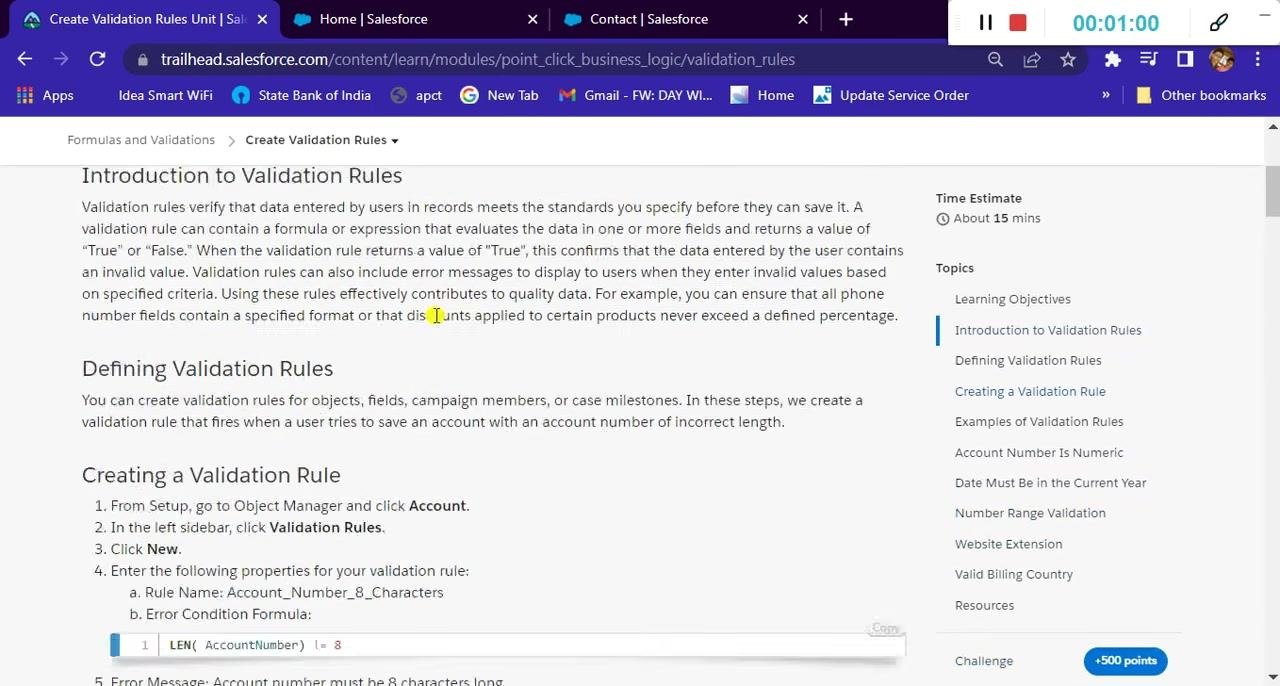This screenshot has height=686, width=1280.
Task: Click the recorder annotation pen icon
Action: tap(1219, 23)
